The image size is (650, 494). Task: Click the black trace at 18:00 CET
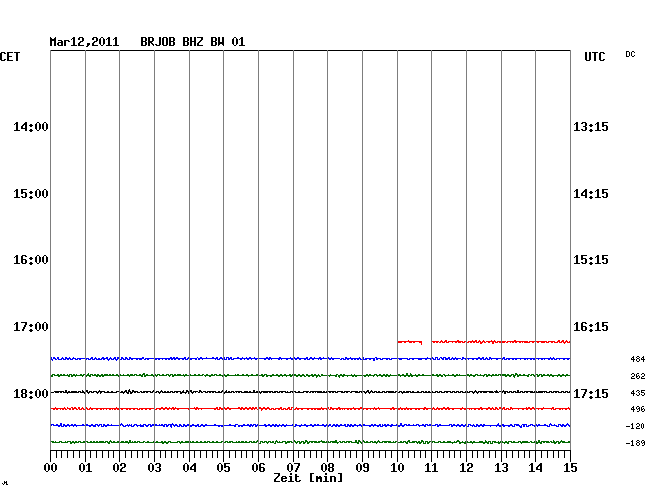tap(310, 392)
